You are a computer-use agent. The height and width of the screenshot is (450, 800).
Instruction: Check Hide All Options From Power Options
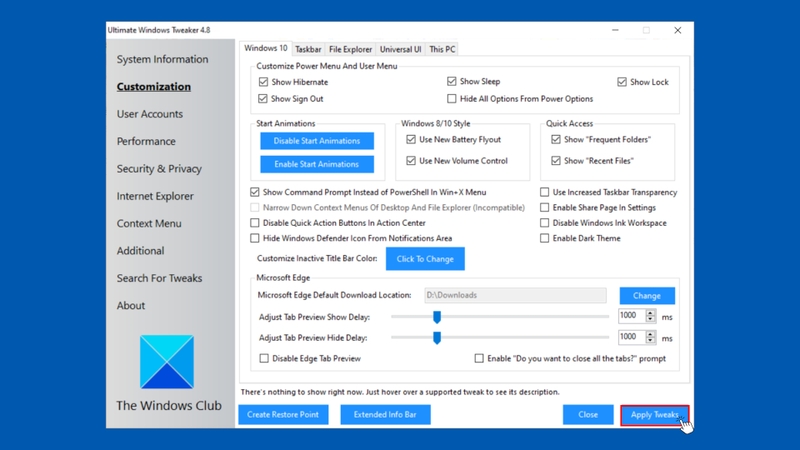point(452,98)
